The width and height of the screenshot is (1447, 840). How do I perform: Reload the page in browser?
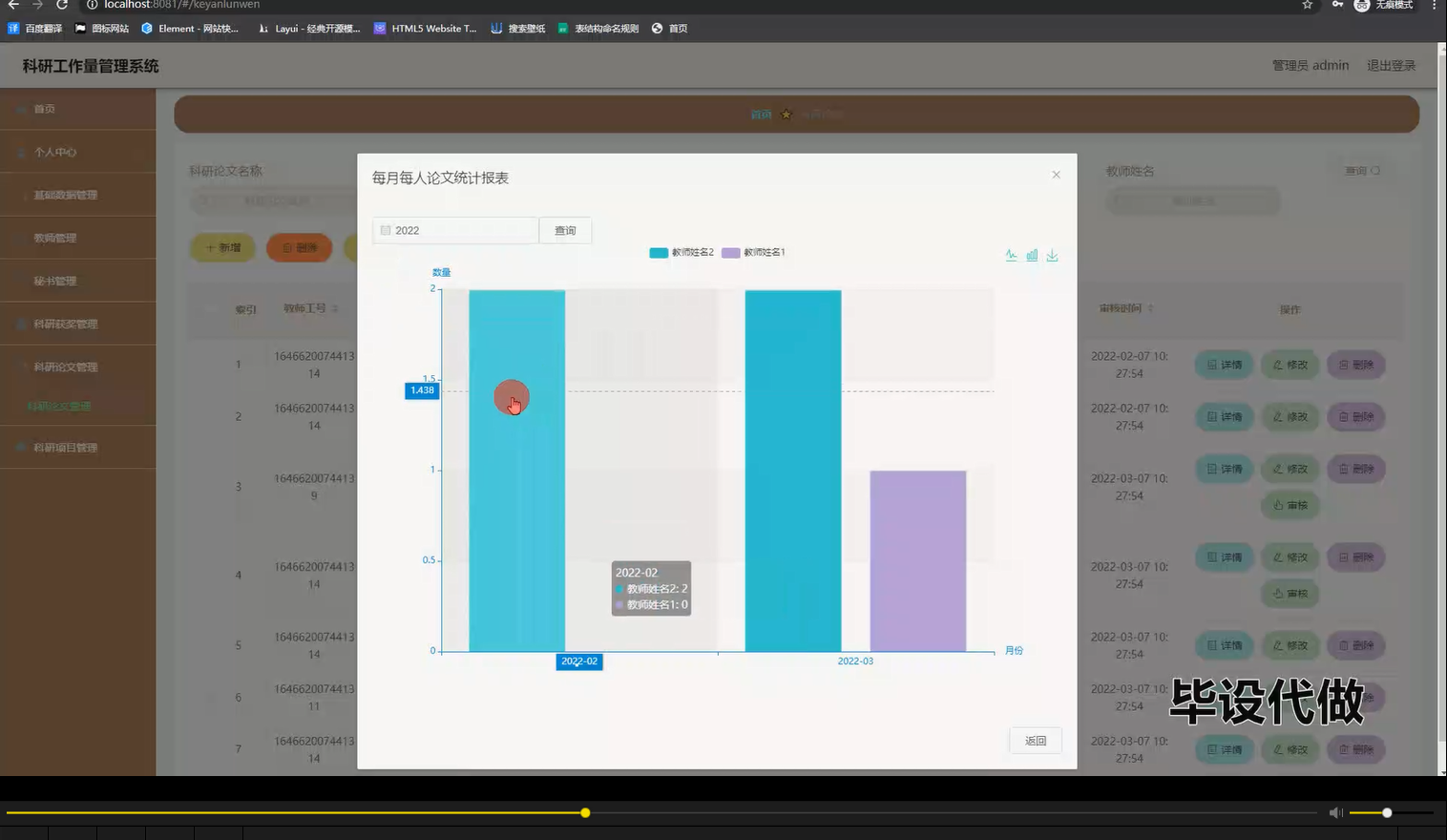tap(61, 5)
